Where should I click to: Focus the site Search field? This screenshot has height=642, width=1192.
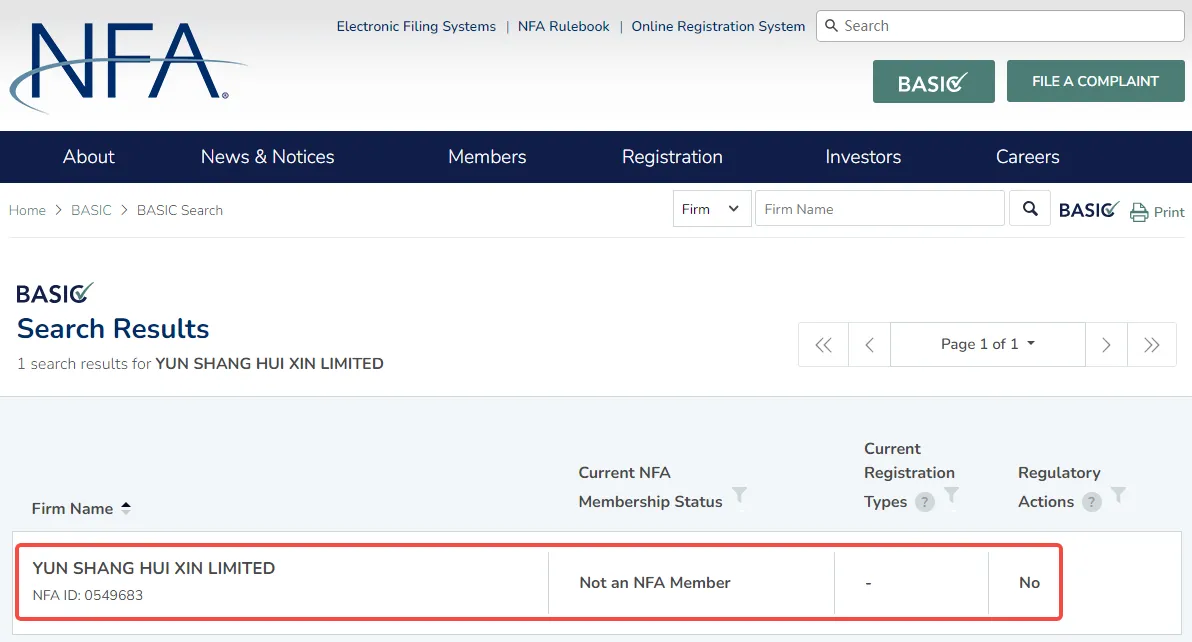[x=1000, y=26]
